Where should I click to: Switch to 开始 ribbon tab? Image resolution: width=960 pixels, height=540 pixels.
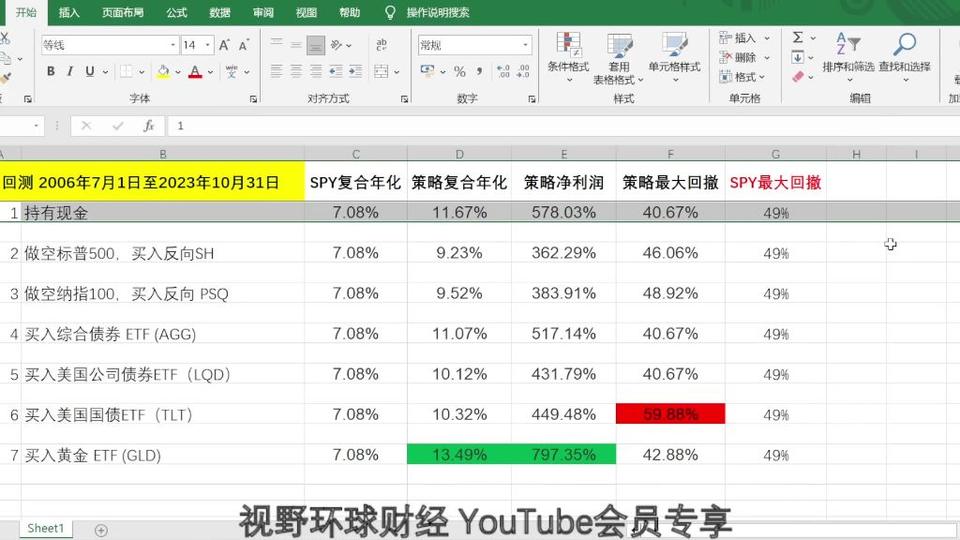26,12
